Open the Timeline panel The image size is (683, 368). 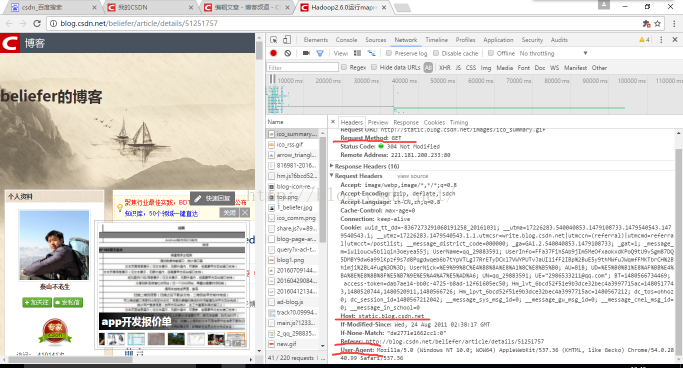coord(436,40)
